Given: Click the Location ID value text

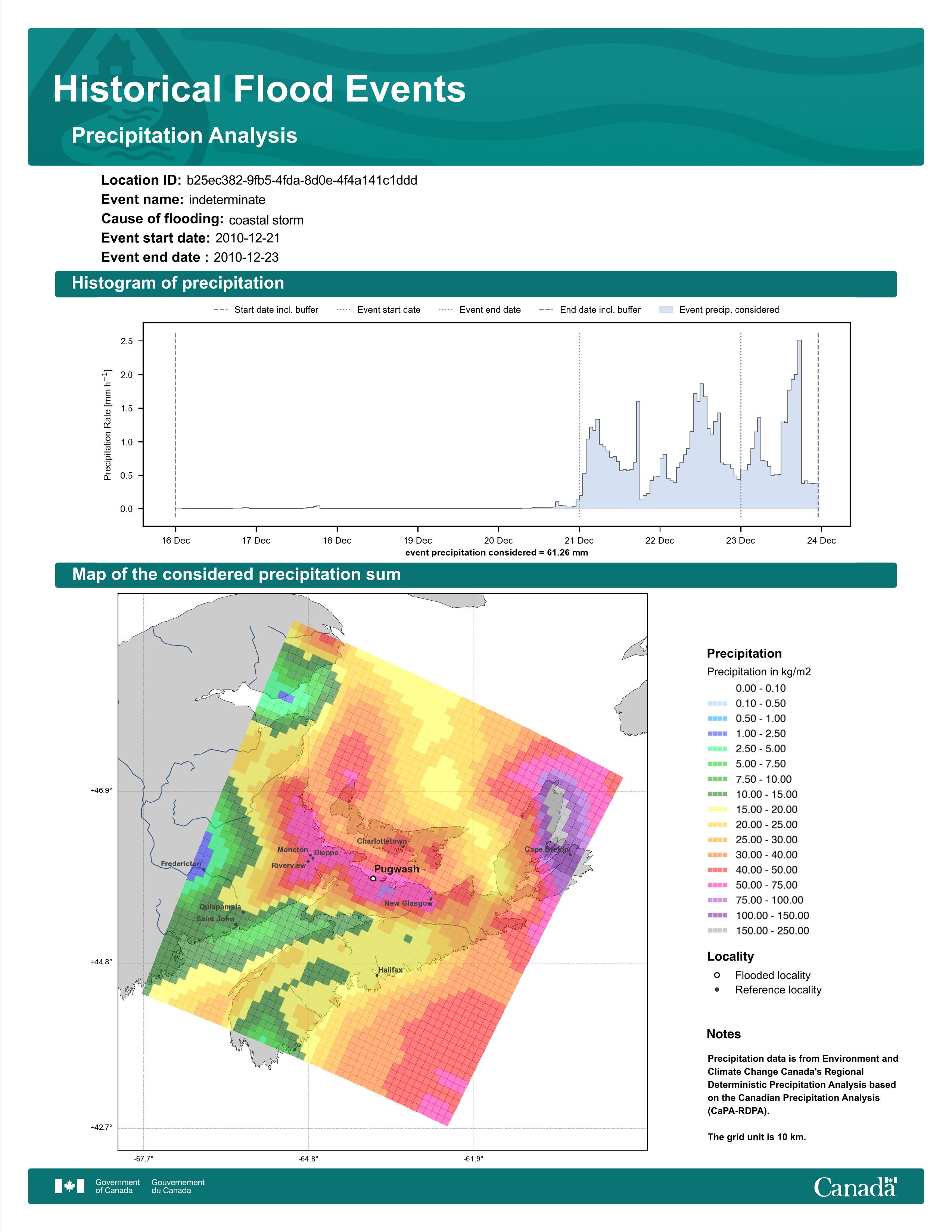Looking at the screenshot, I should 302,181.
